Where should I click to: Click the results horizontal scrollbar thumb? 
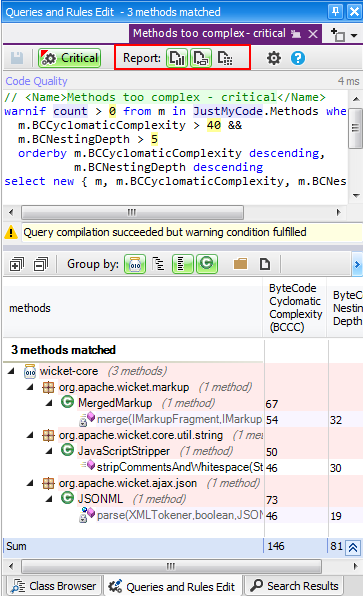tap(171, 566)
